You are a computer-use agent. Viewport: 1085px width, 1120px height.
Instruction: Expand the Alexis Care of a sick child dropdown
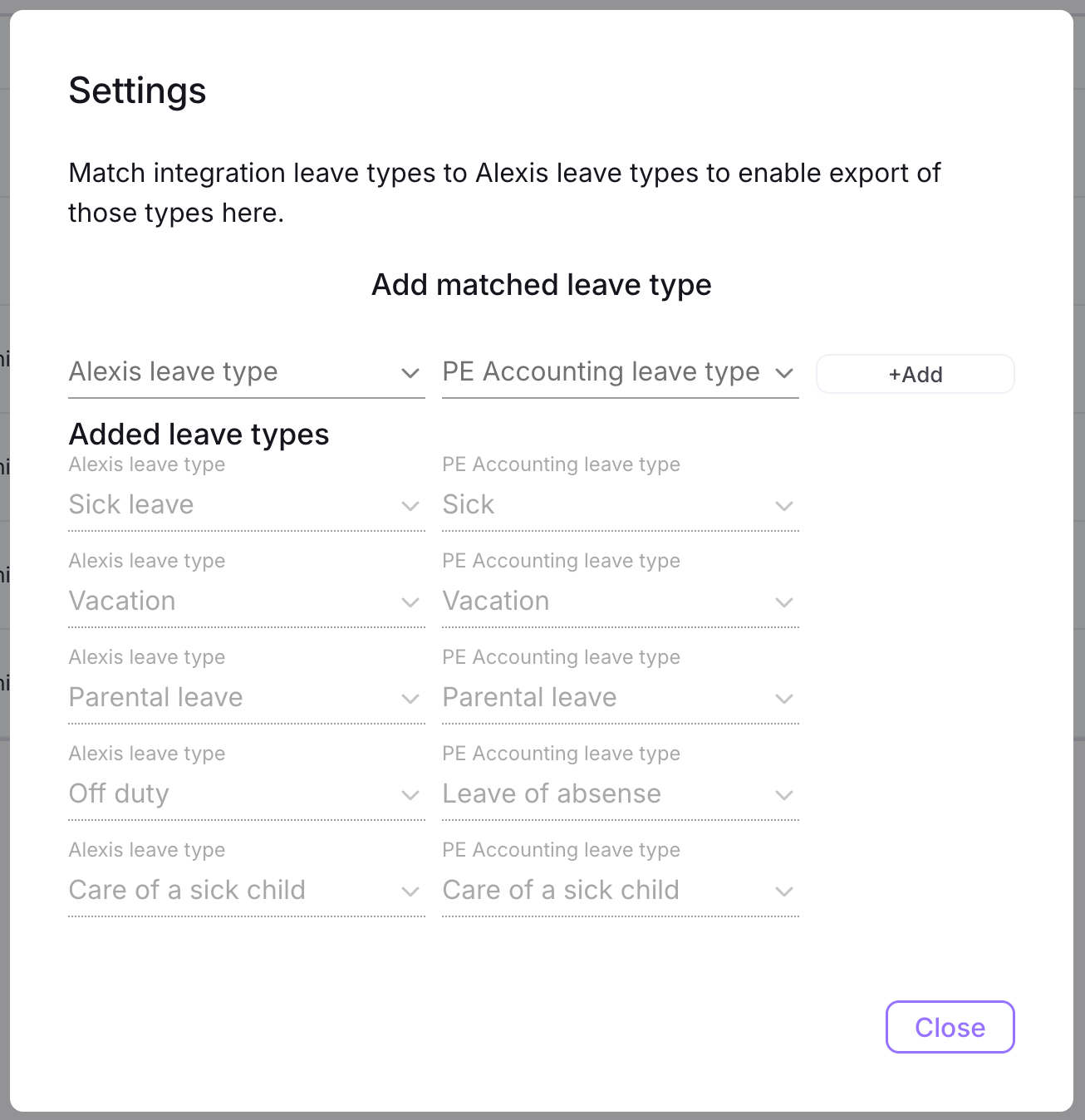point(410,892)
